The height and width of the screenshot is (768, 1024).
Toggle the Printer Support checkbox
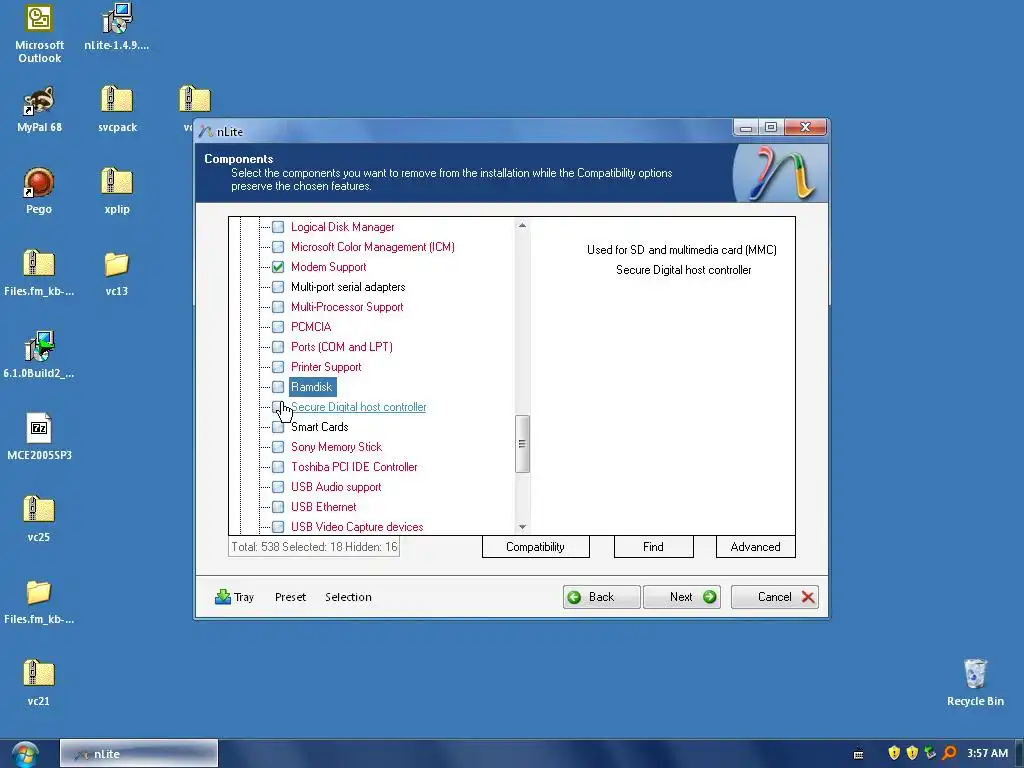point(278,367)
